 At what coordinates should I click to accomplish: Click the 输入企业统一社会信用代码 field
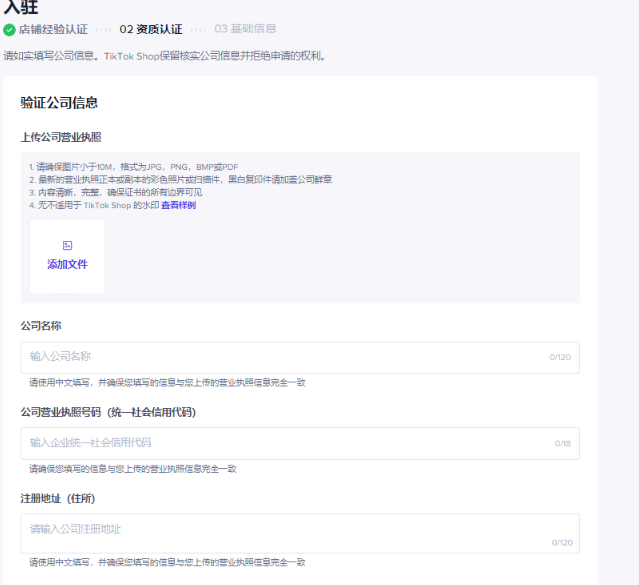tap(280, 443)
